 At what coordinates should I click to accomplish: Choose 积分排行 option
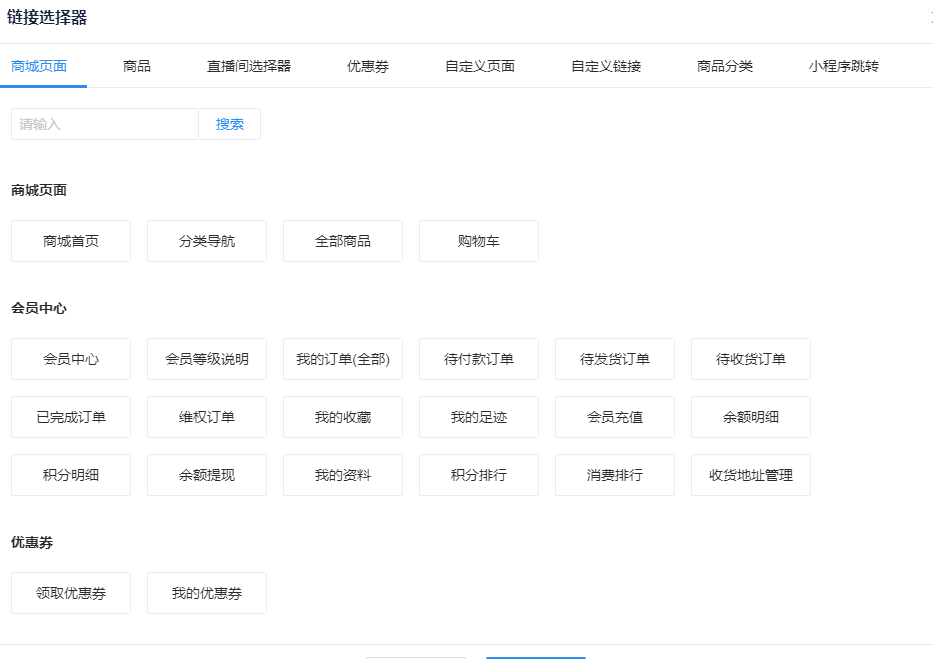479,475
